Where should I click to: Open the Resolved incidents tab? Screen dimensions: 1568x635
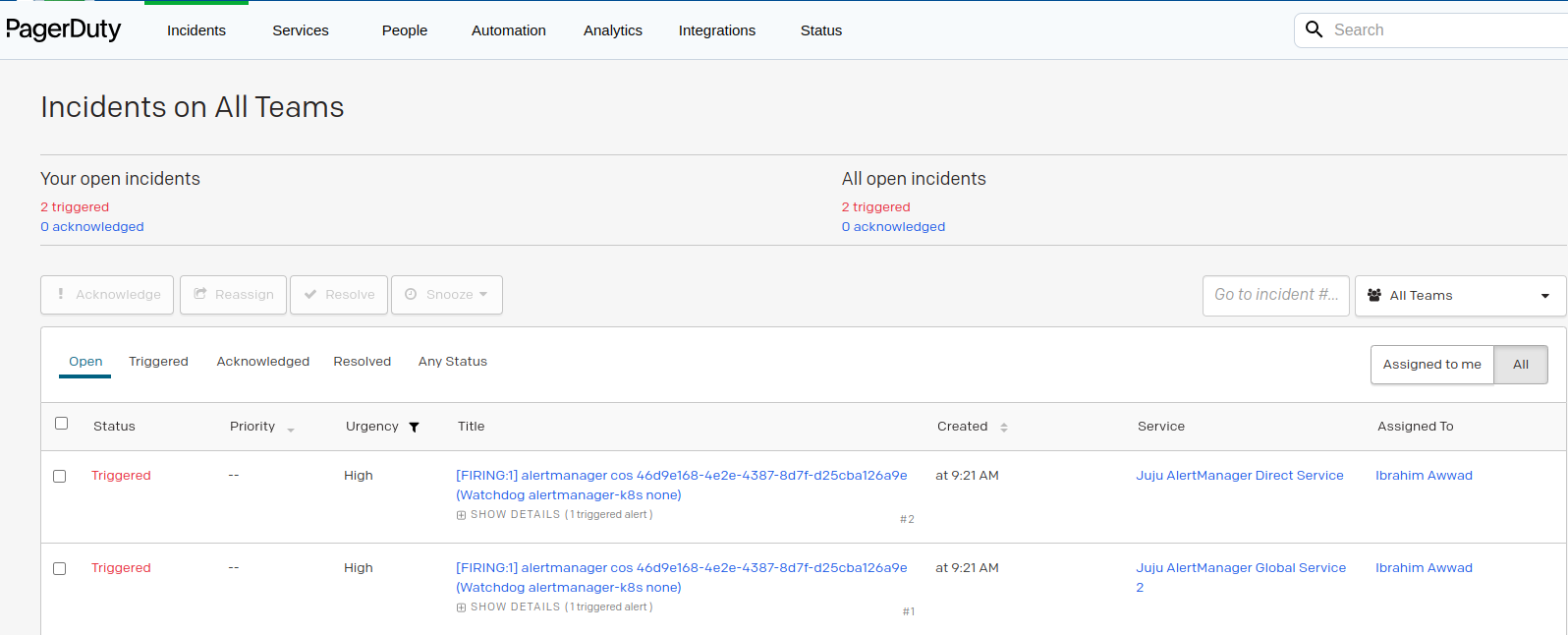pyautogui.click(x=363, y=362)
